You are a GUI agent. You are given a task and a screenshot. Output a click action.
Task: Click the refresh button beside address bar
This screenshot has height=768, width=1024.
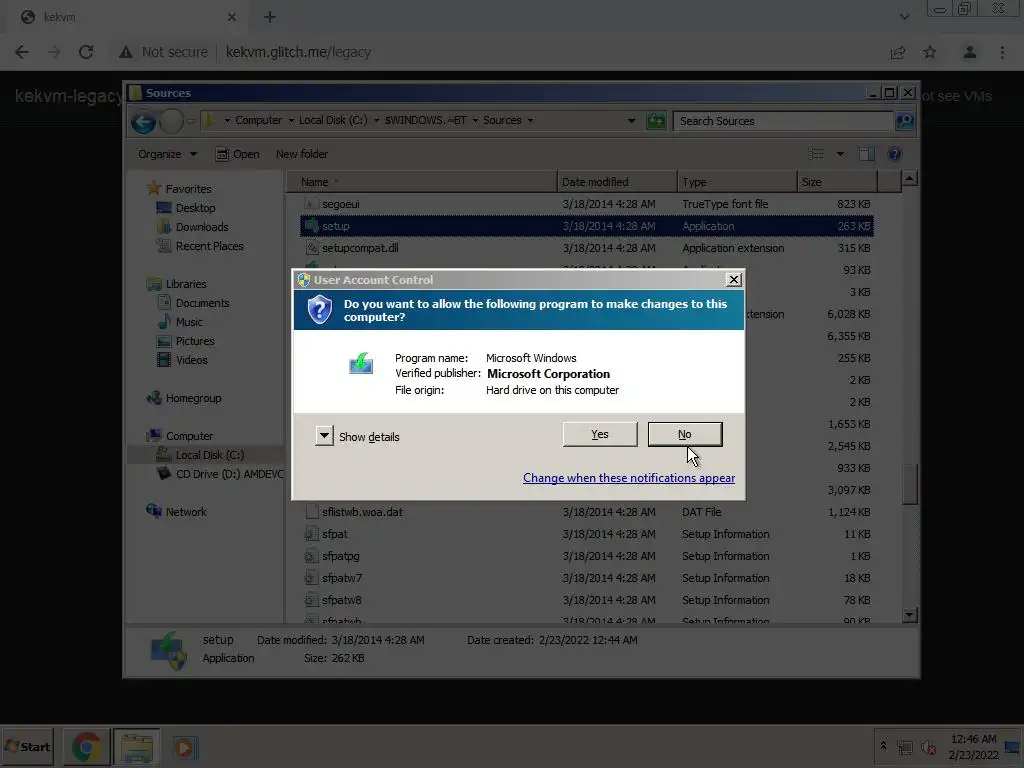[656, 121]
